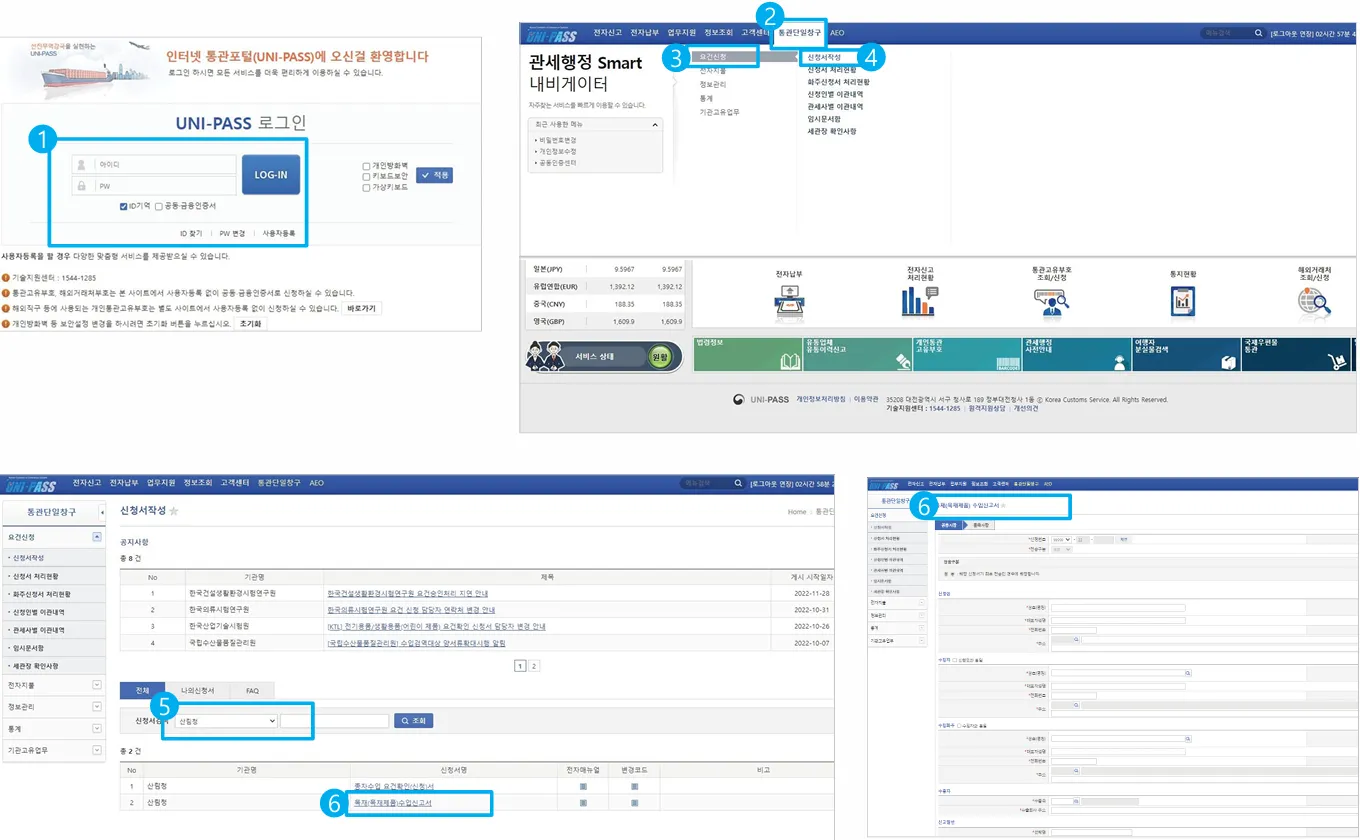Screen dimensions: 1360x840
Task: Open the 전자신고 처리현황 bar chart icon
Action: [x=918, y=300]
